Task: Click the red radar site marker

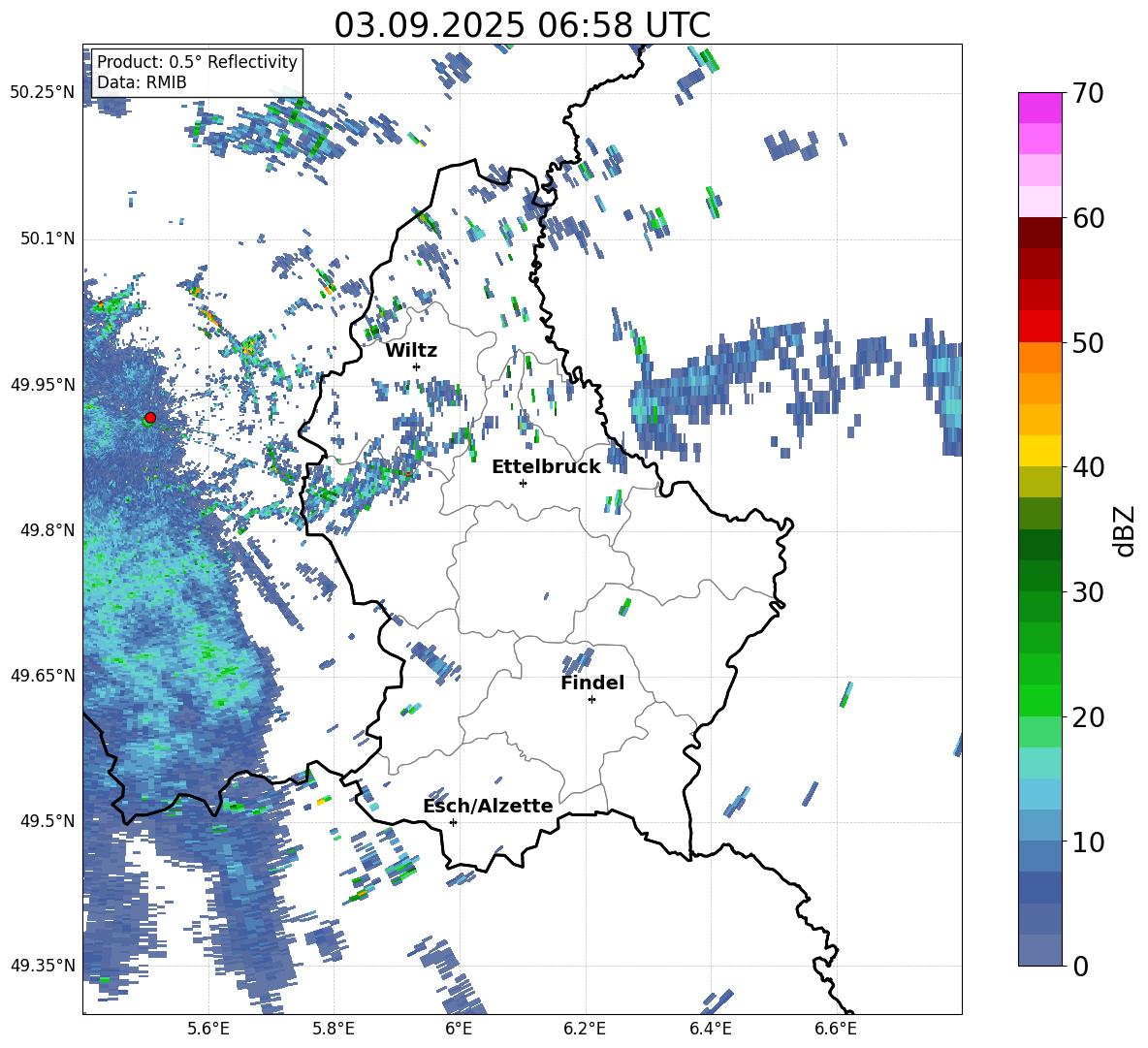Action: pos(150,418)
